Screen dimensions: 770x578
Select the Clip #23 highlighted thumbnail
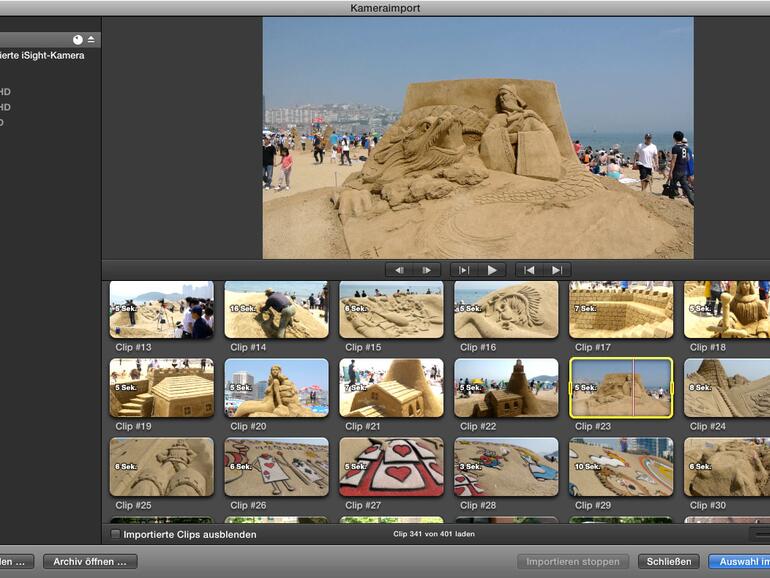click(x=620, y=388)
